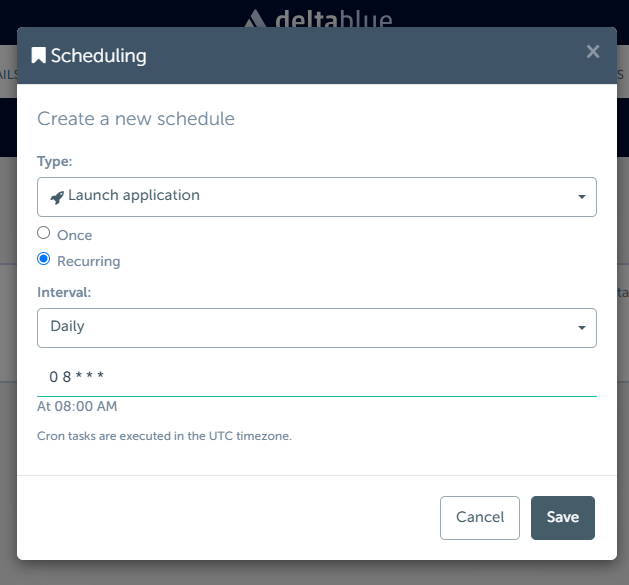Click the UTC timezone note text
This screenshot has width=629, height=585.
164,436
